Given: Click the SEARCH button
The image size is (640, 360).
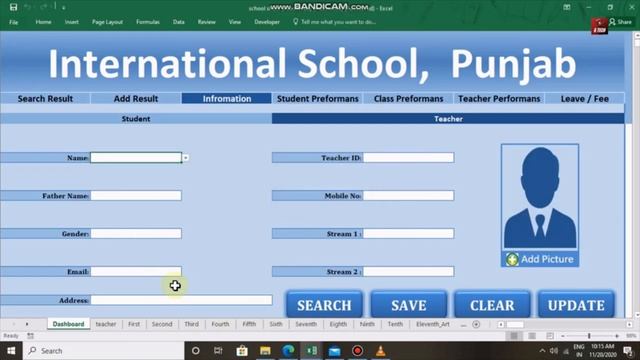Looking at the screenshot, I should pyautogui.click(x=324, y=304).
